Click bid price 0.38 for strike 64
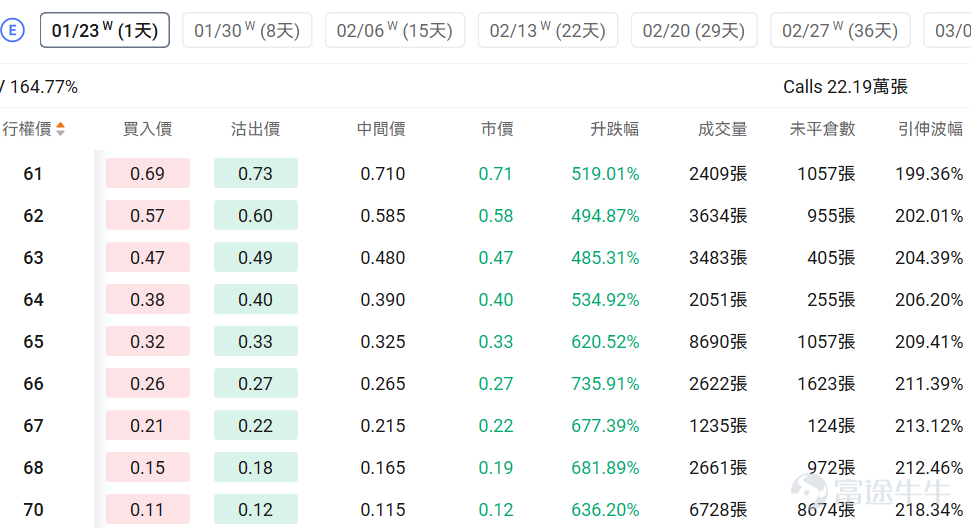The width and height of the screenshot is (971, 528). (x=147, y=300)
